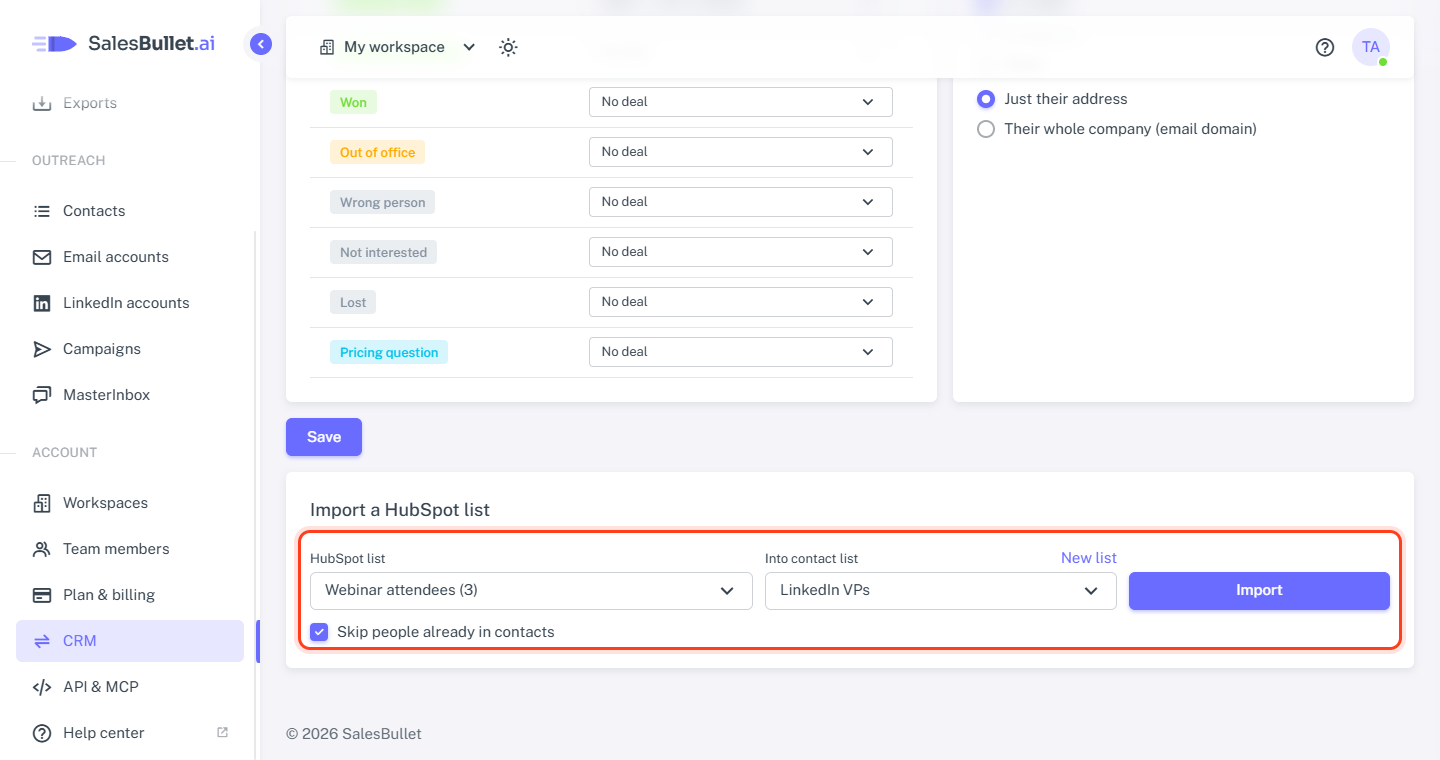Viewport: 1440px width, 760px height.
Task: Click the LinkedIn accounts icon
Action: (42, 303)
